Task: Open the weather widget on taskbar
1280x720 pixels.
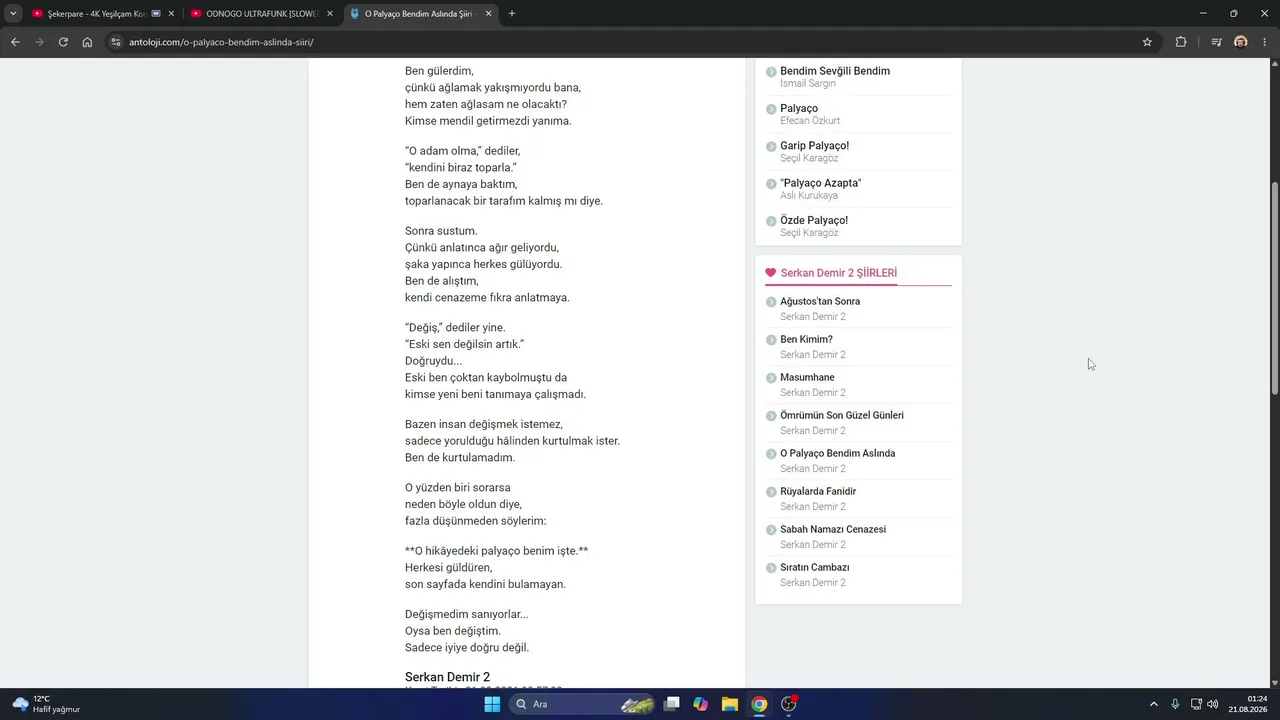Action: click(x=46, y=704)
